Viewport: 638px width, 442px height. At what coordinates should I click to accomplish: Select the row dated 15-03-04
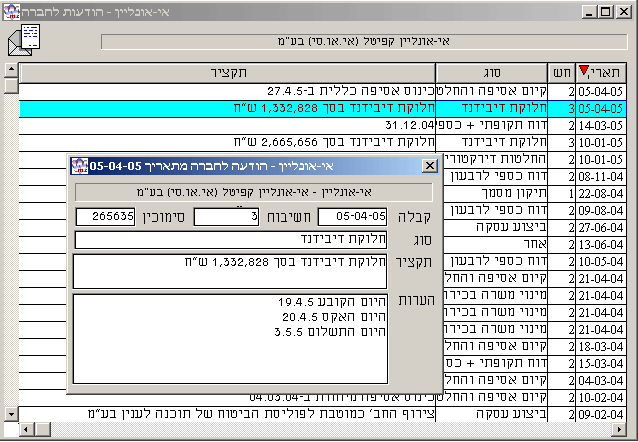[534, 363]
